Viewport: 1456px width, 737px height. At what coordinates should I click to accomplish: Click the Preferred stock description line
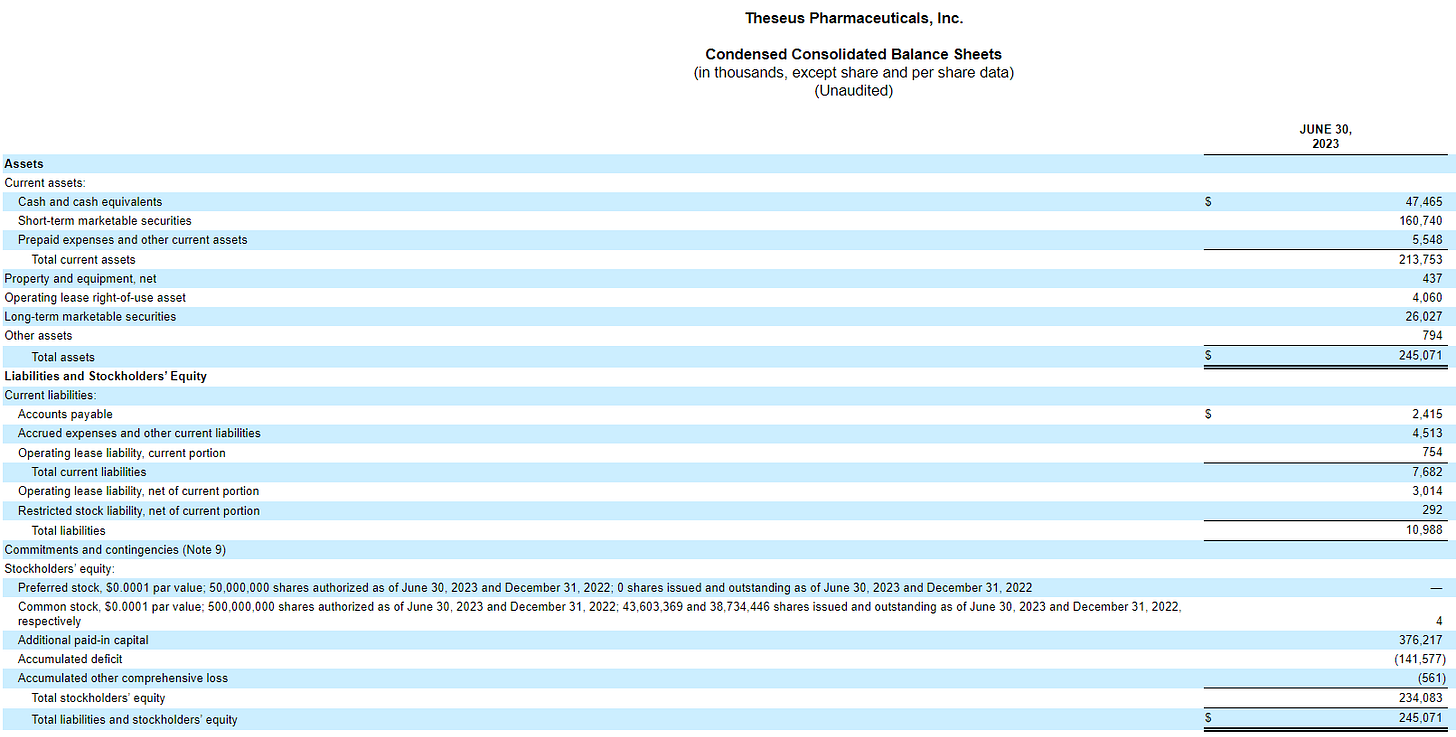coord(525,588)
